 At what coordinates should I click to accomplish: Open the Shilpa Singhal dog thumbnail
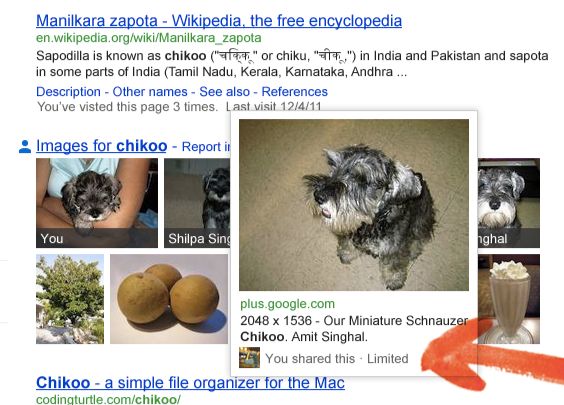197,203
